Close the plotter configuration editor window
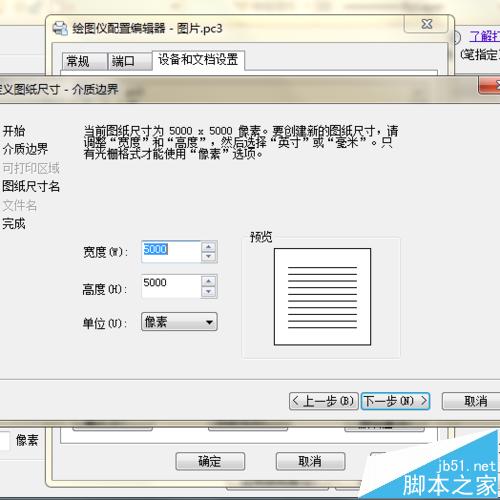500x500 pixels. click(426, 24)
